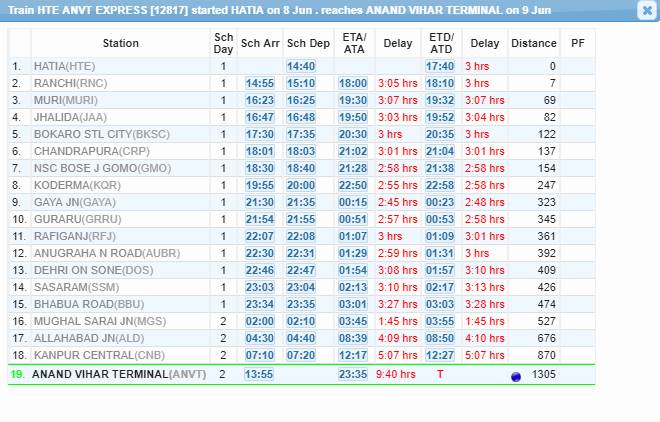Close the train status popup

(646, 10)
